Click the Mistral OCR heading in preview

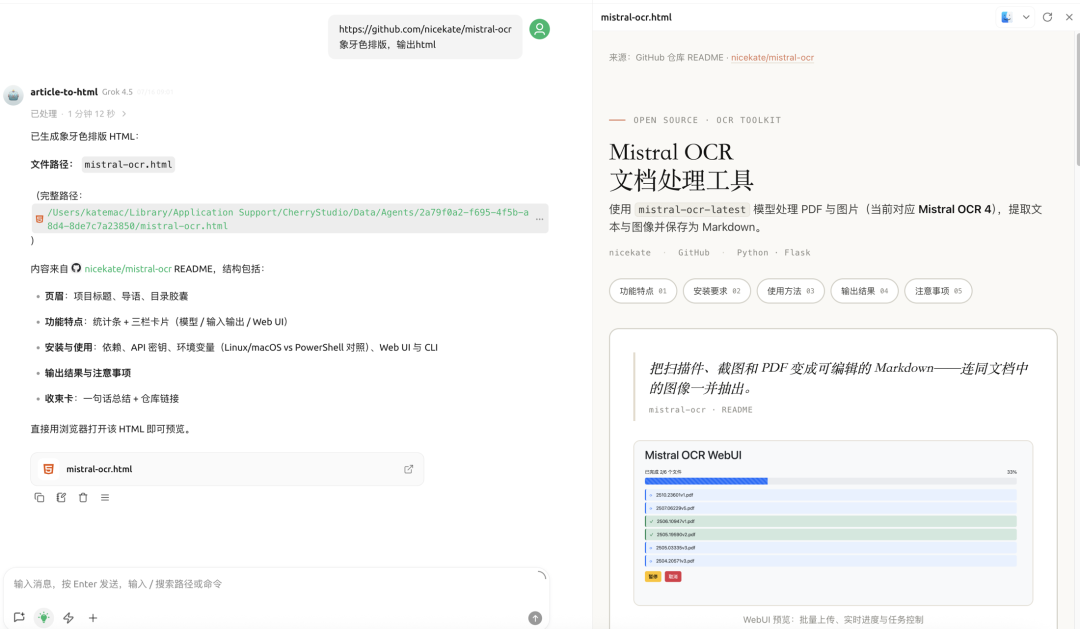click(671, 152)
